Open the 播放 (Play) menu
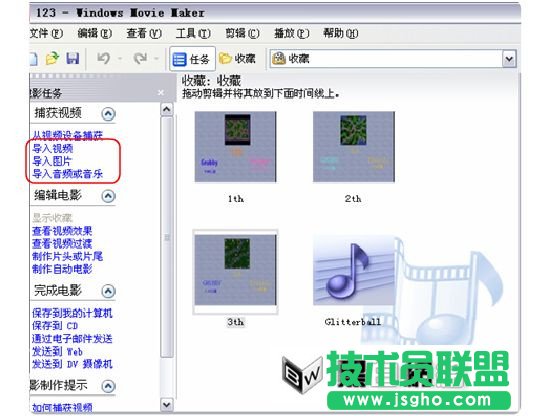 tap(291, 34)
